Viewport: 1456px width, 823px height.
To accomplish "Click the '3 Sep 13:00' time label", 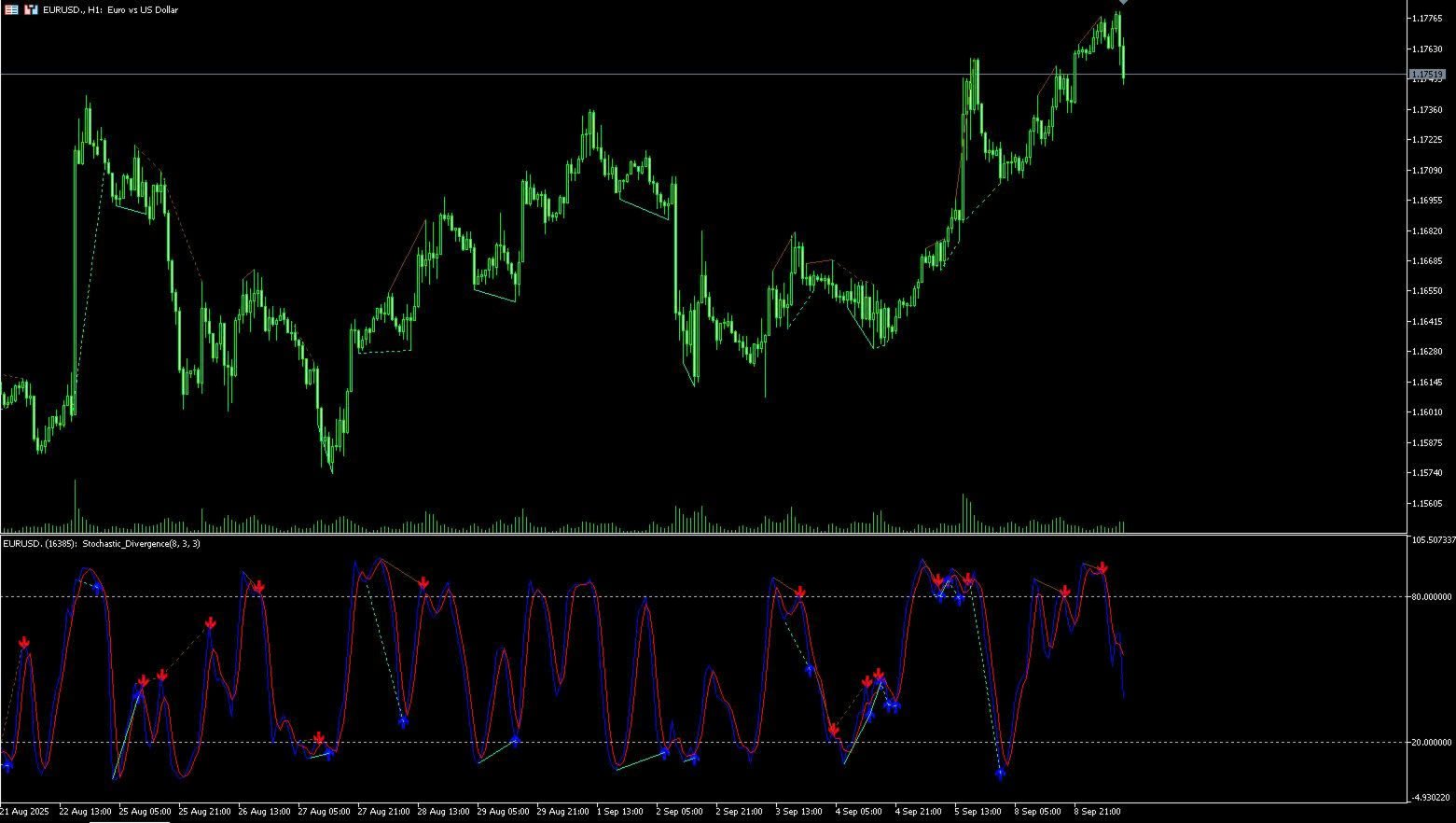I will [x=799, y=812].
